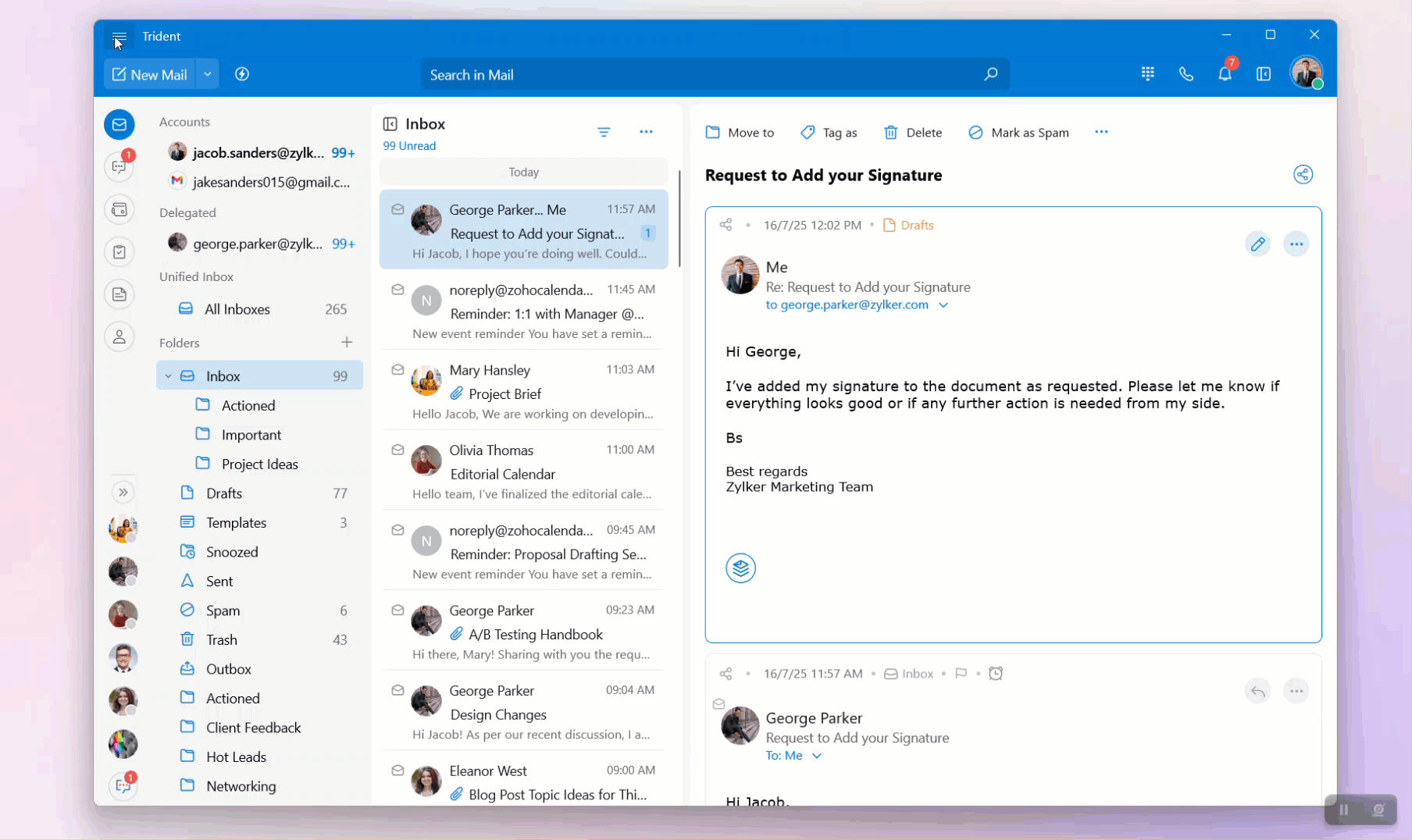Click the New Mail button
Viewport: 1412px width, 840px height.
[150, 74]
